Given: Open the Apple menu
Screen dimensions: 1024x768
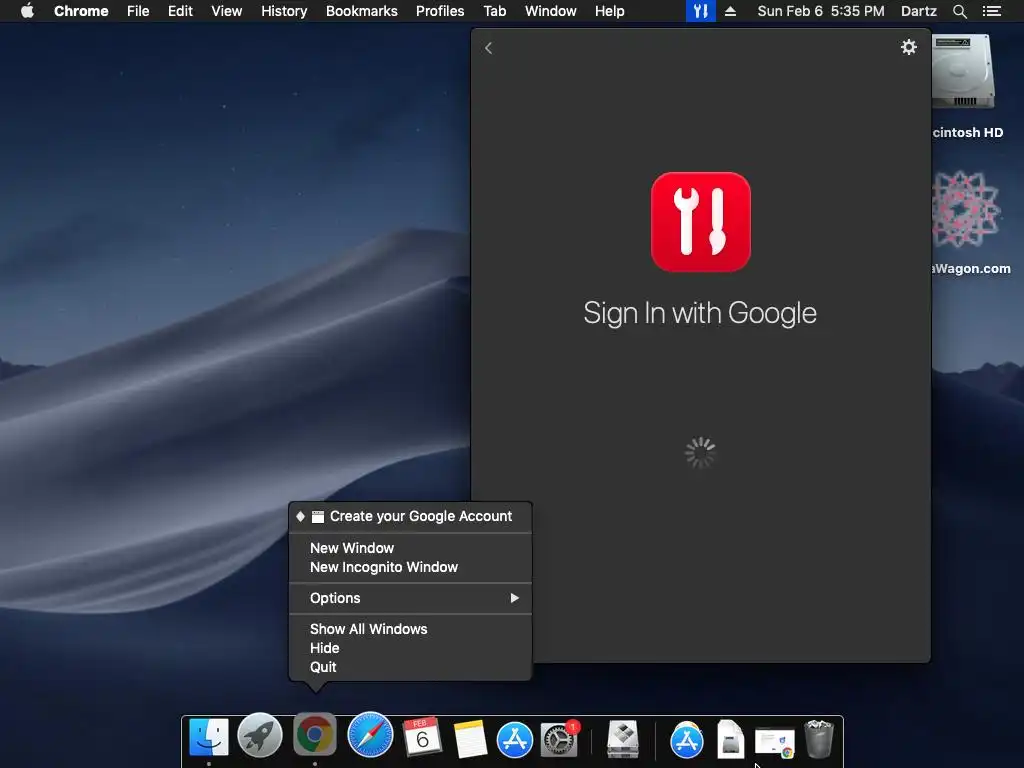Looking at the screenshot, I should coord(27,11).
